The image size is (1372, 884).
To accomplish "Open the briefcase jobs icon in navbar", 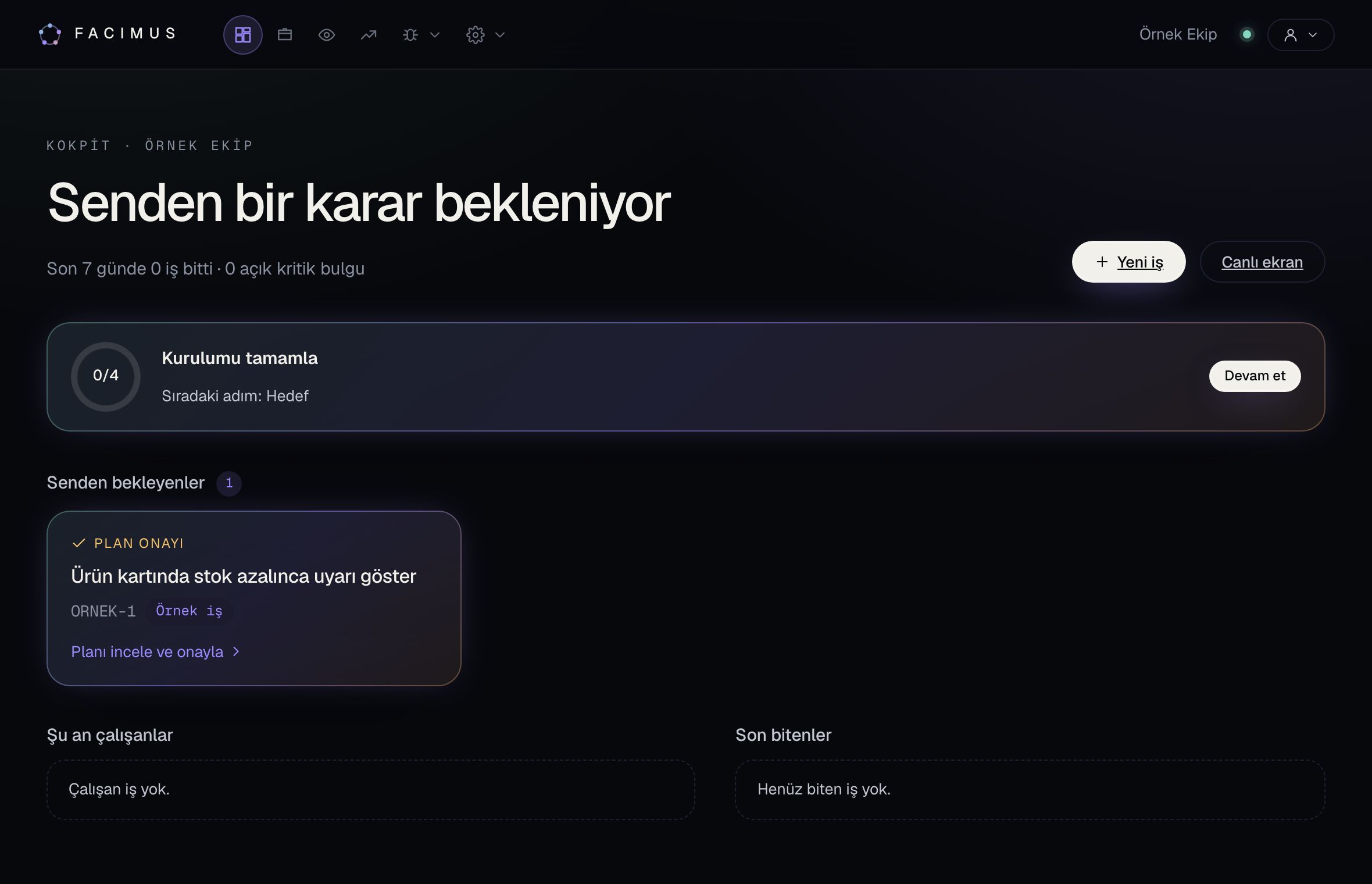I will pos(285,35).
